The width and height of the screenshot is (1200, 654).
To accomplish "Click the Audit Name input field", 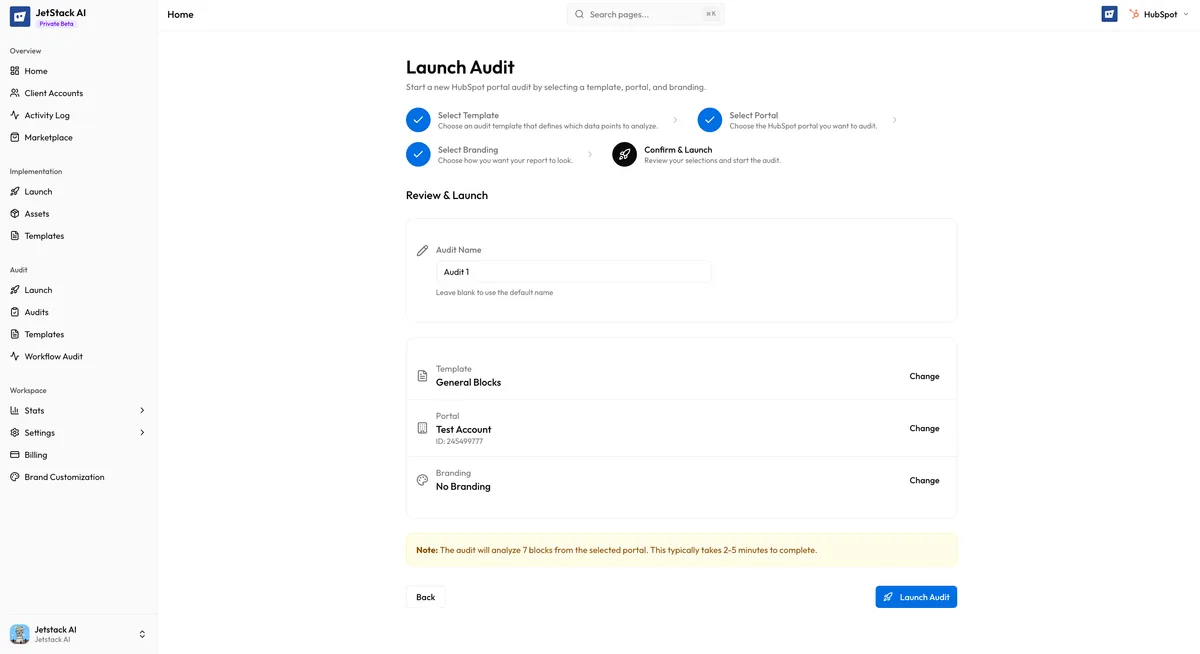I will point(573,271).
